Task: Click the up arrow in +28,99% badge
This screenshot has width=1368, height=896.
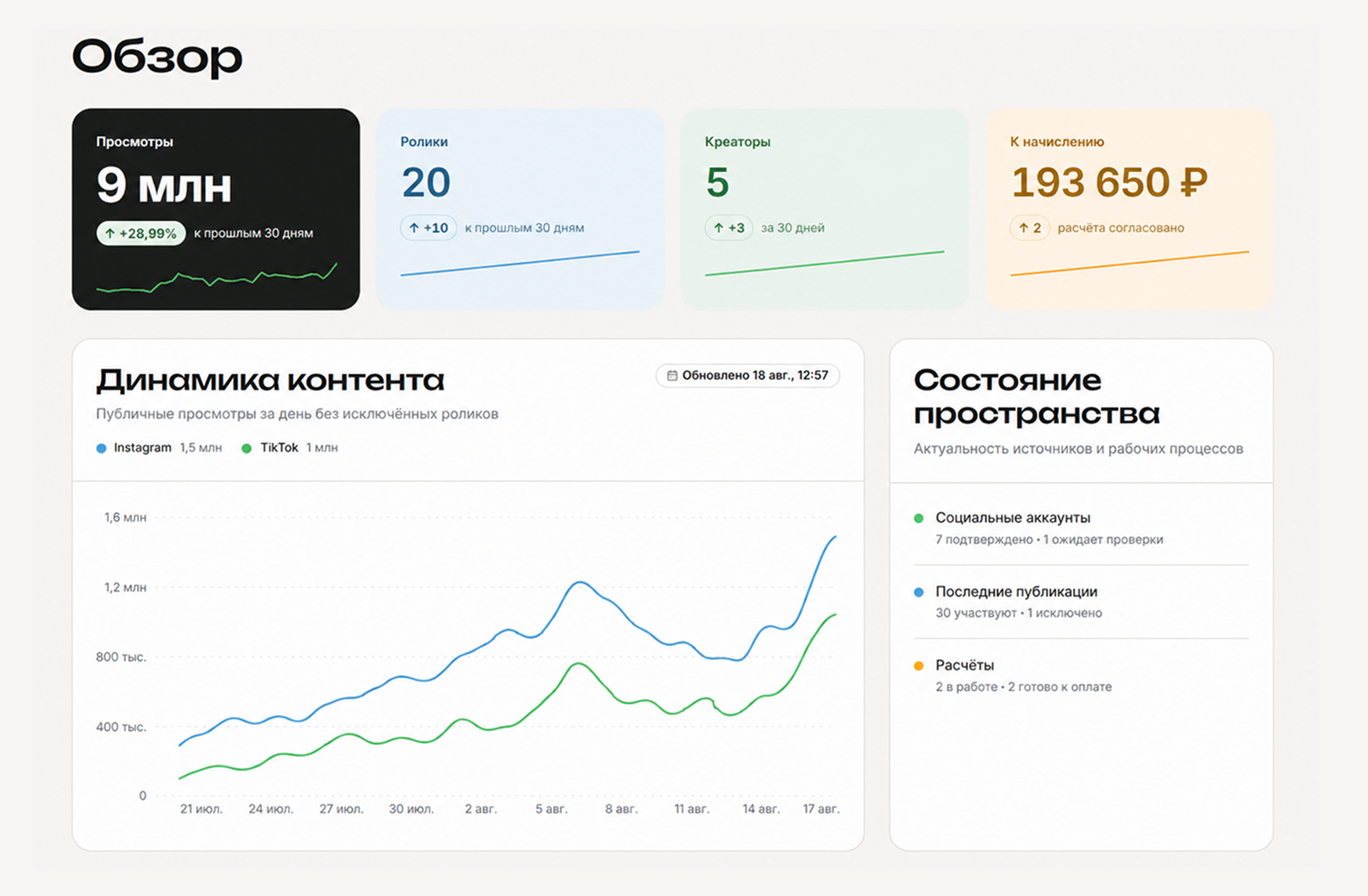Action: pos(110,233)
